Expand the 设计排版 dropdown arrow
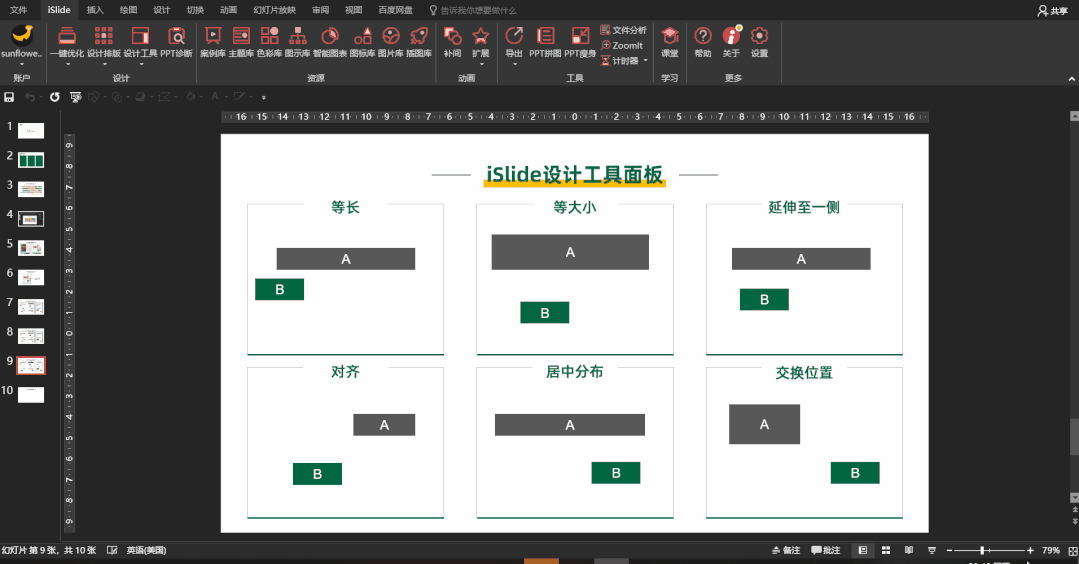 pos(105,64)
